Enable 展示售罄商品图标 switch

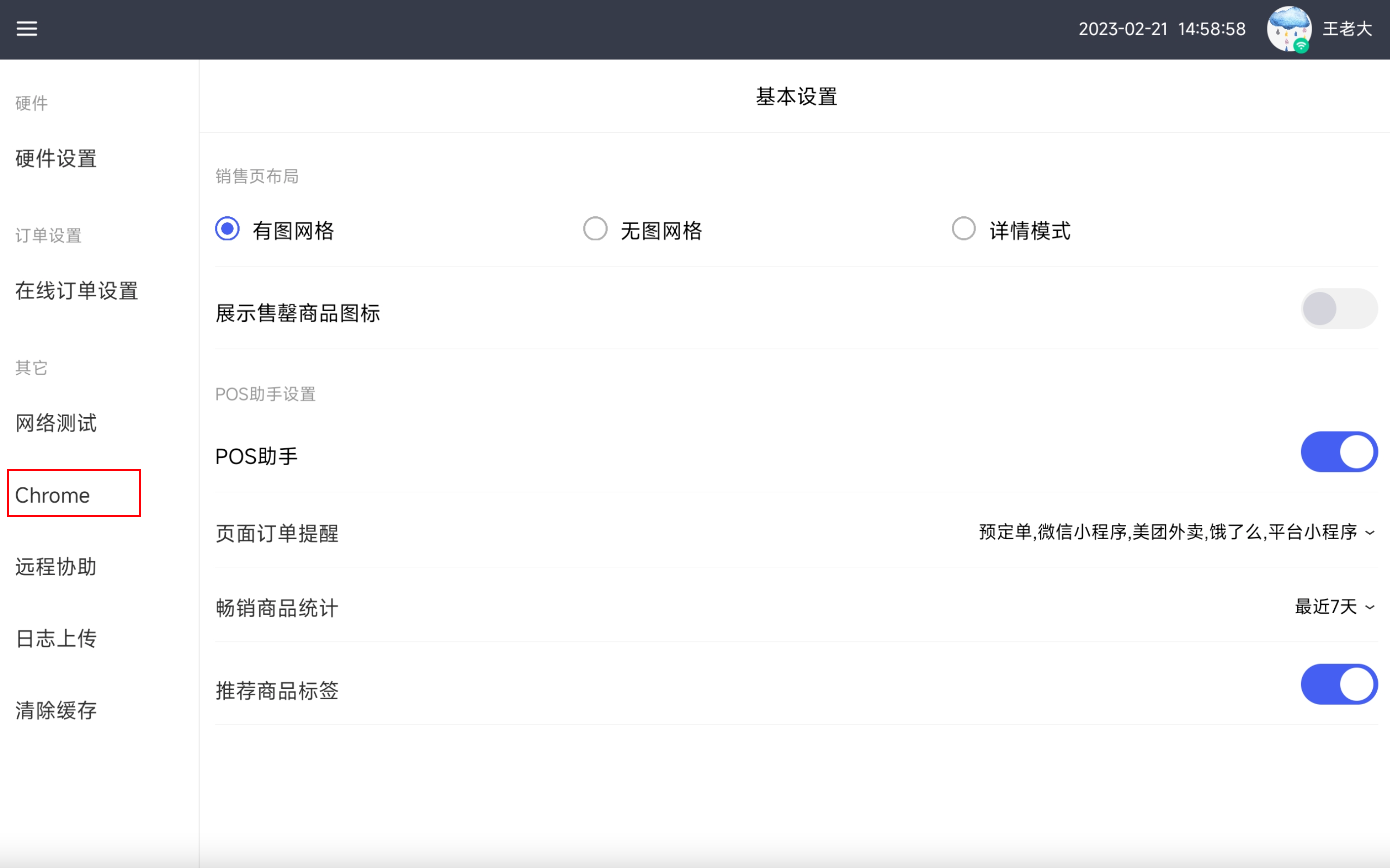1339,309
